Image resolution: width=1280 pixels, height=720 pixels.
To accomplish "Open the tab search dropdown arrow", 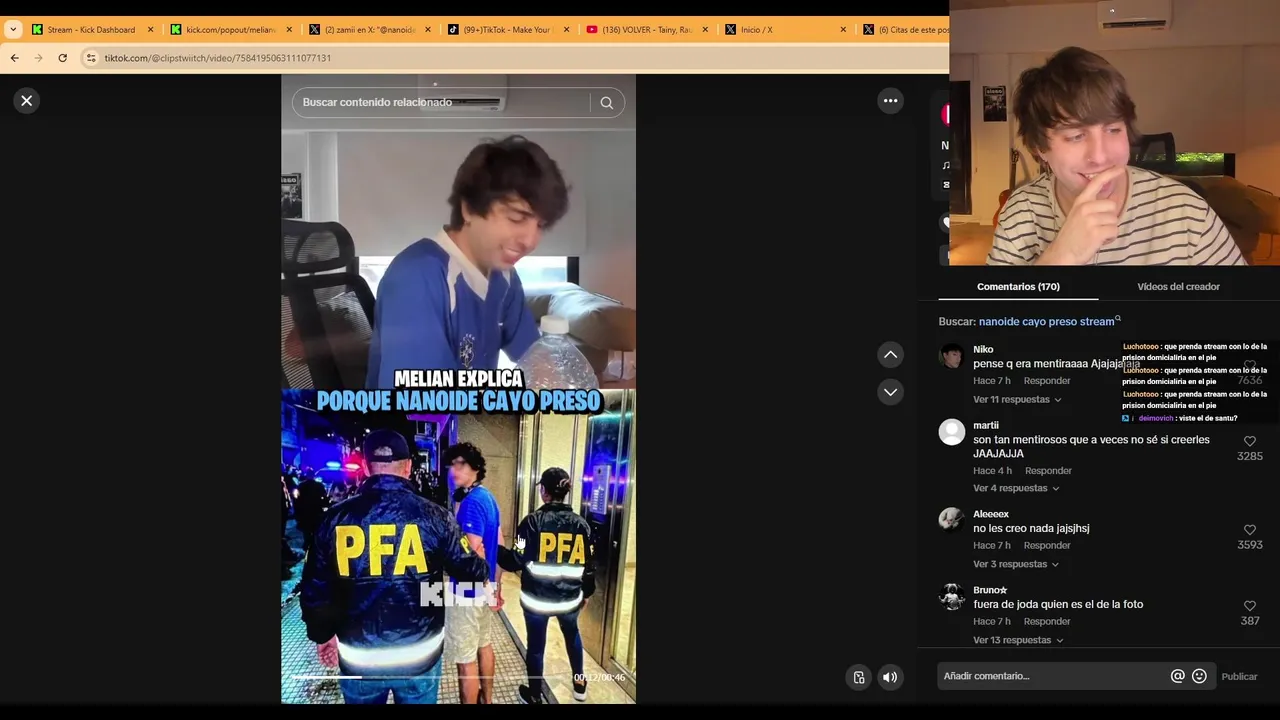I will (13, 30).
